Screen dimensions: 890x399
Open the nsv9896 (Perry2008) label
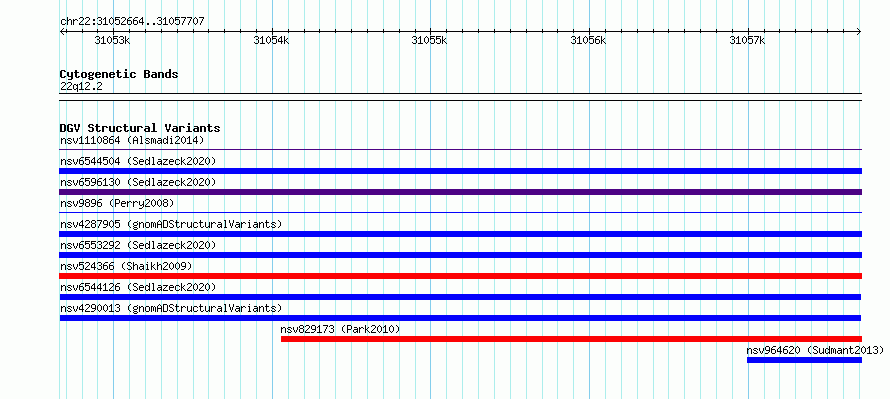tap(117, 203)
